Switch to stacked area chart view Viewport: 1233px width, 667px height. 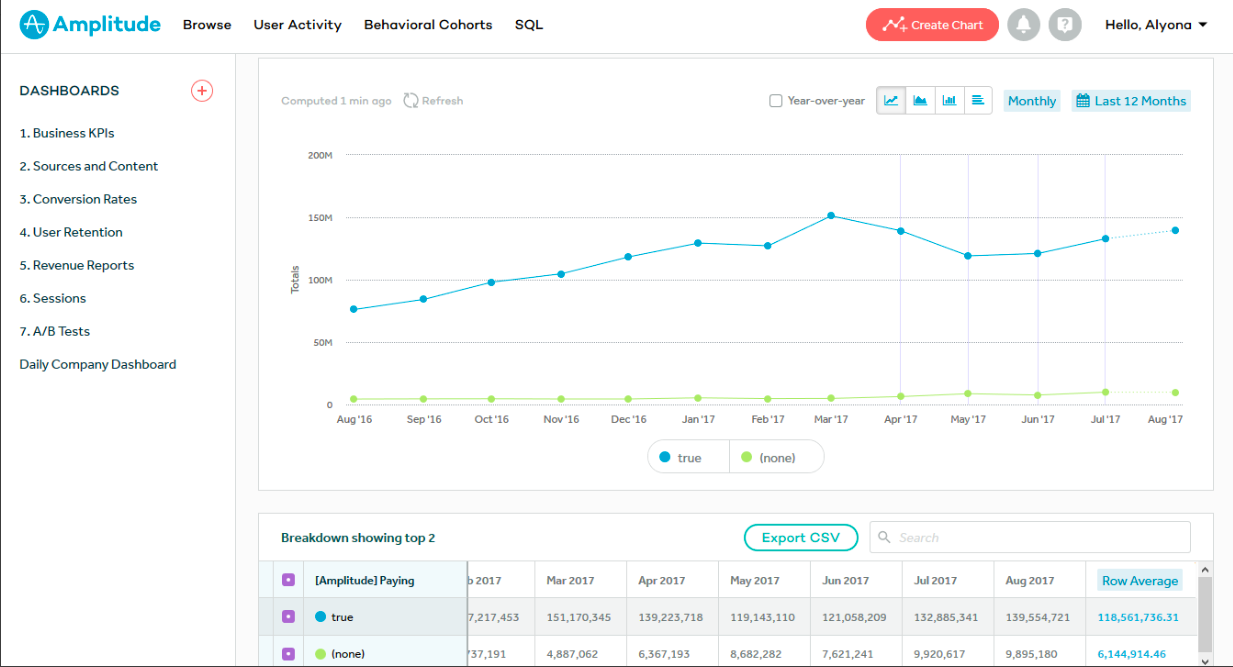tap(920, 100)
